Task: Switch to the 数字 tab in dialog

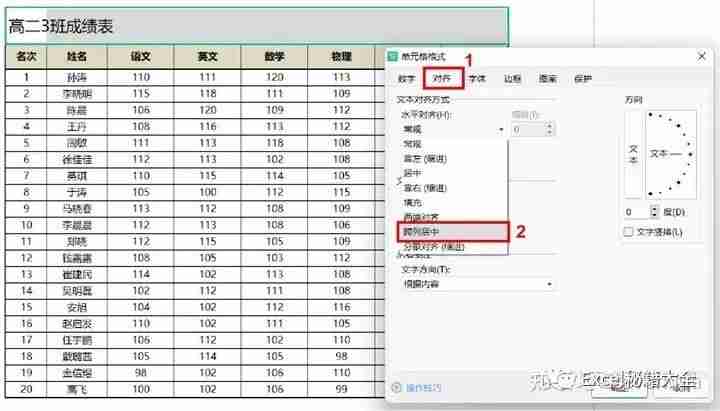Action: coord(406,79)
